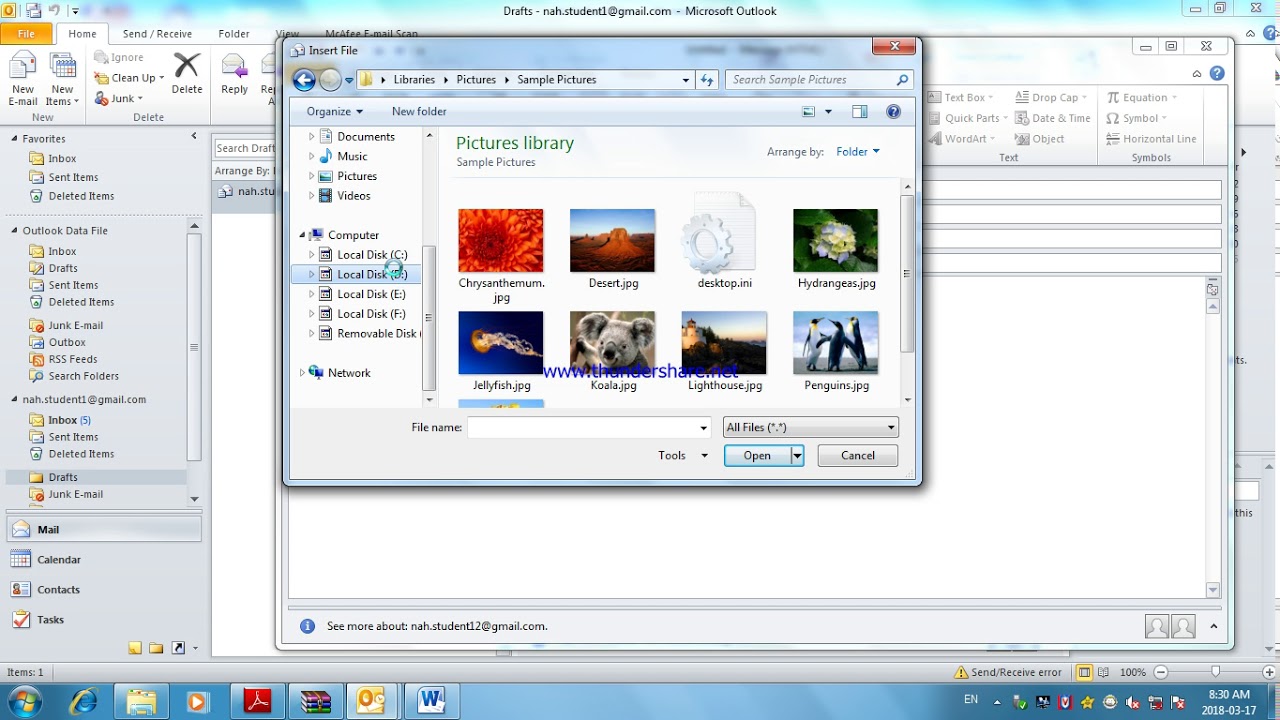Select the Desert.jpg thumbnail

613,241
